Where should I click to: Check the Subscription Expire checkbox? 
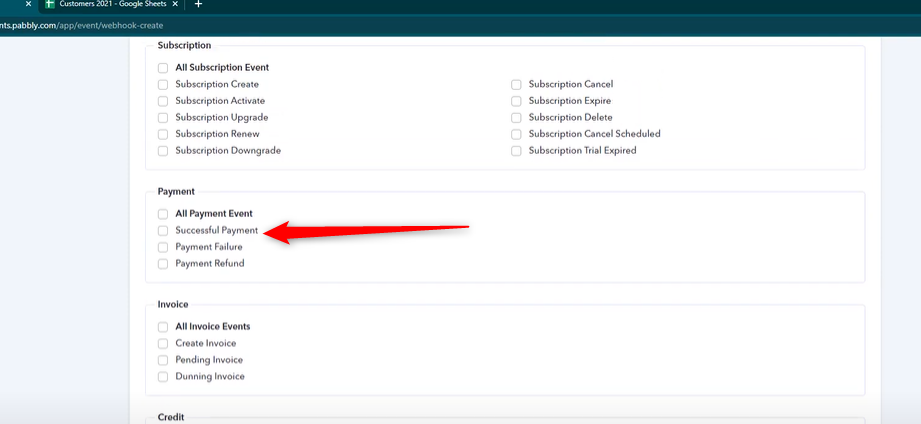pos(516,101)
